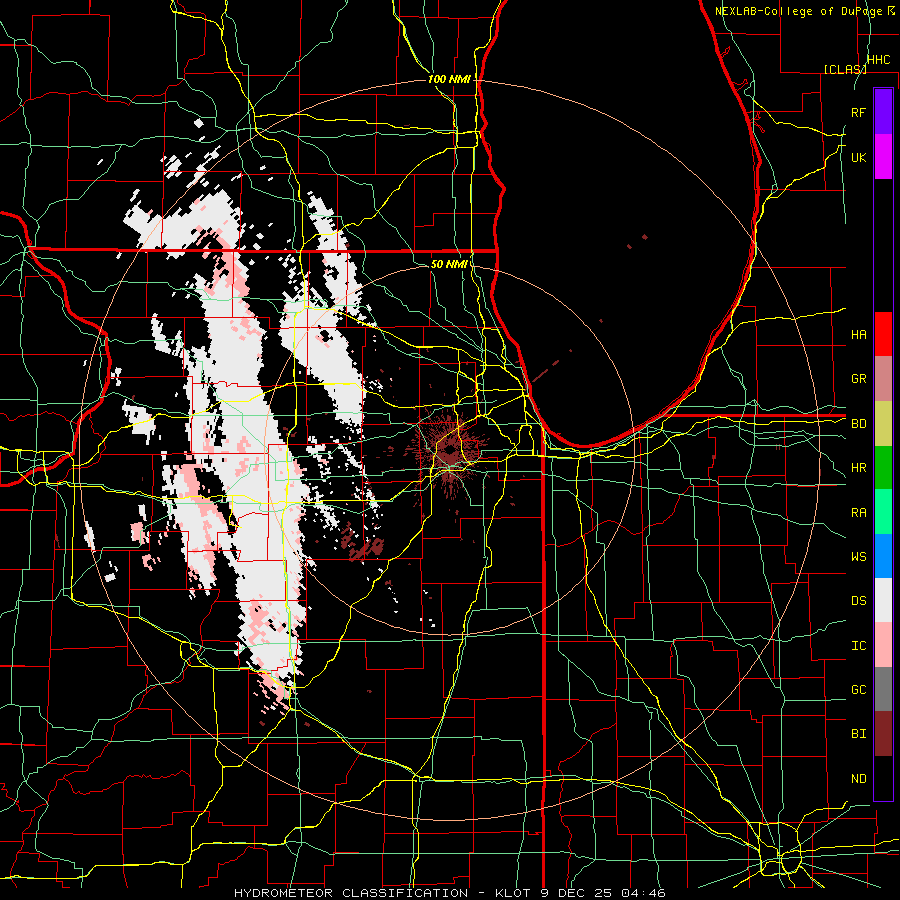900x900 pixels.
Task: Click the 'DS' legend label
Action: point(858,601)
